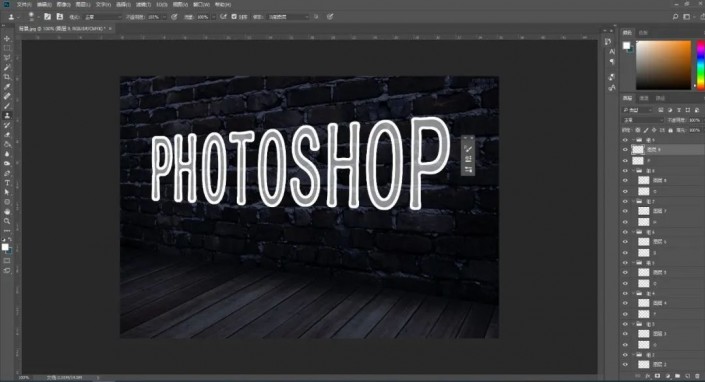Select the Brush tool
The width and height of the screenshot is (705, 382).
pos(7,106)
